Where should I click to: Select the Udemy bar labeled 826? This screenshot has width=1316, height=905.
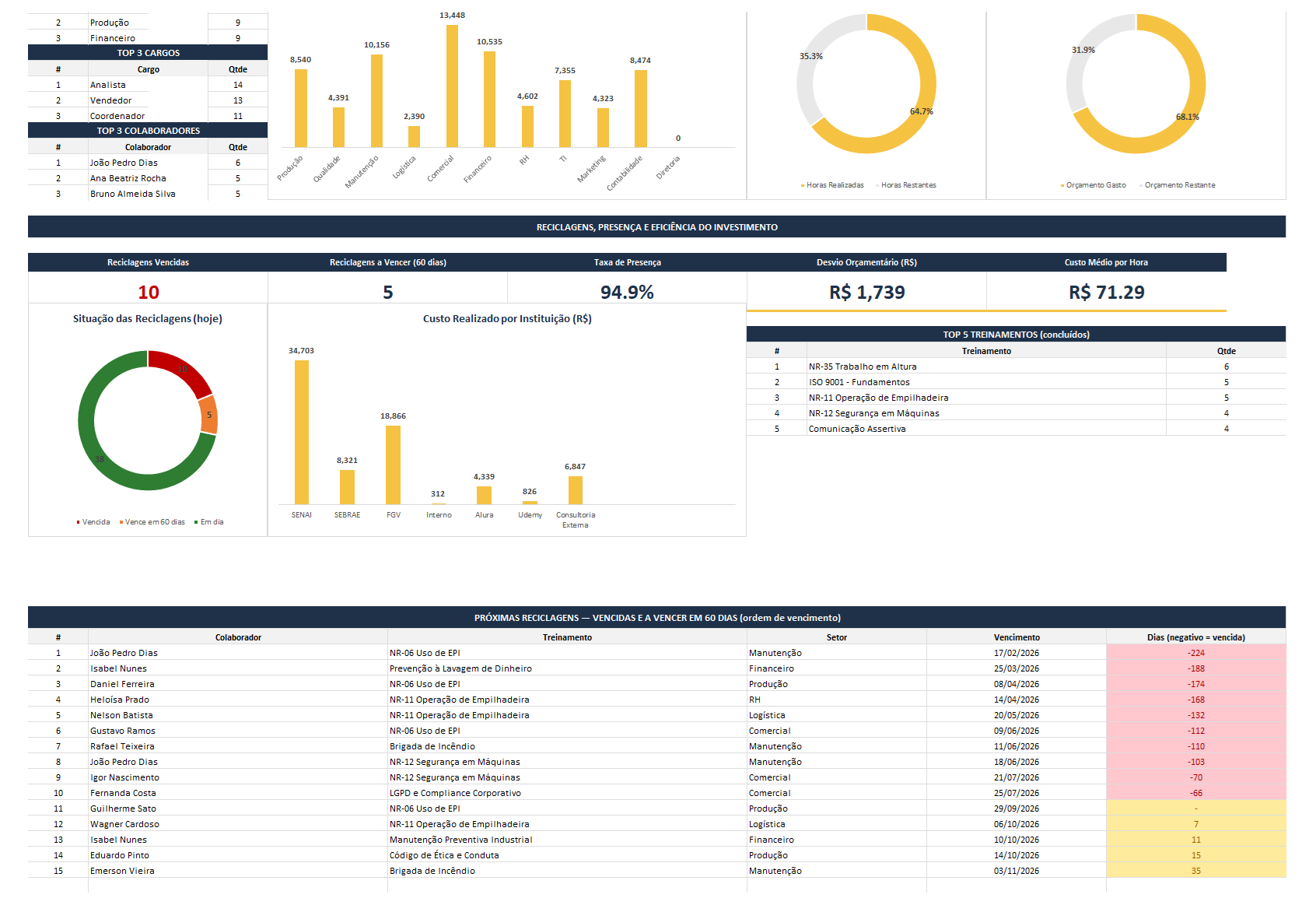[x=530, y=503]
